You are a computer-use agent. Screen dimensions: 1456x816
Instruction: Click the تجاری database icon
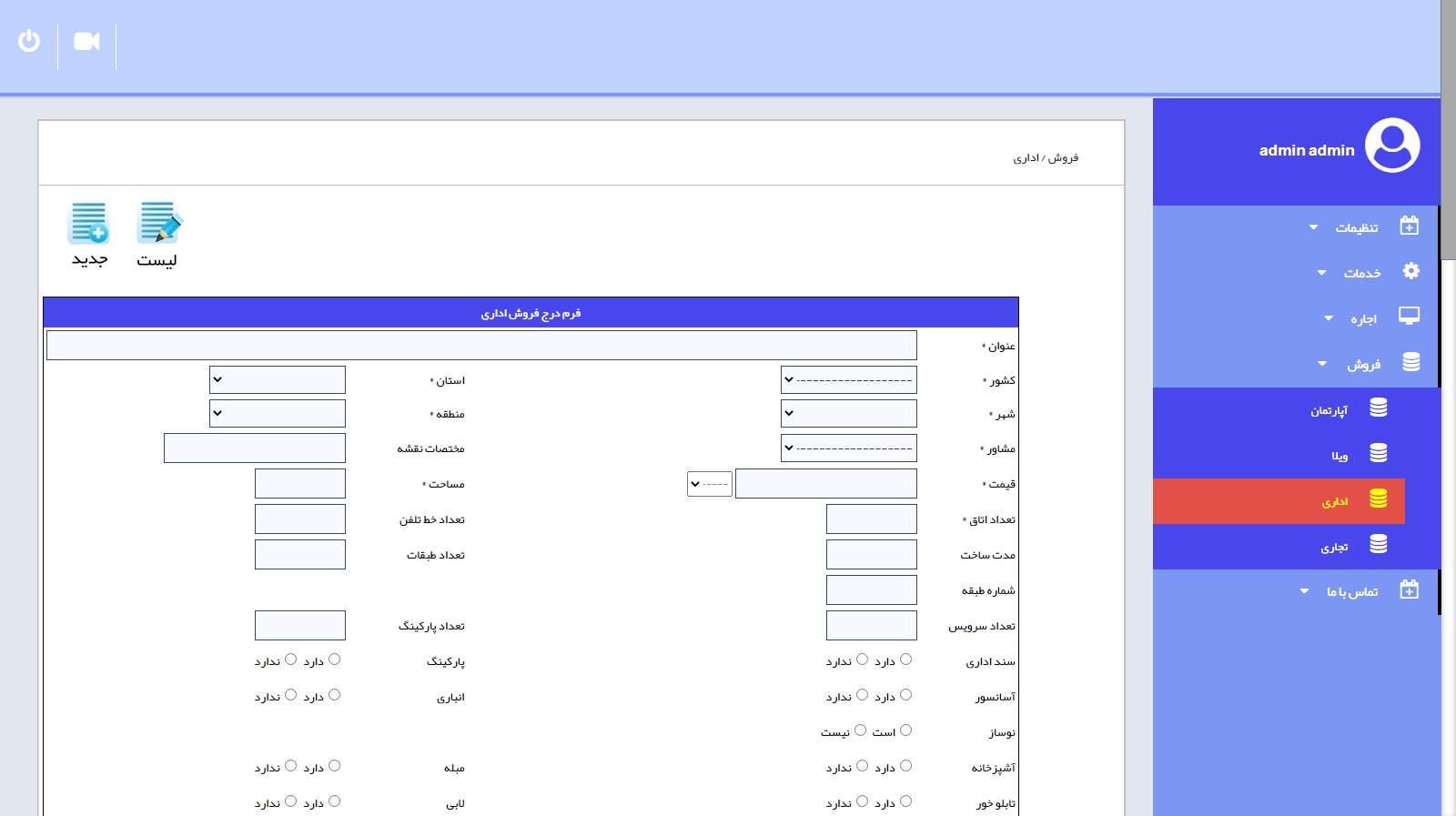(1379, 544)
